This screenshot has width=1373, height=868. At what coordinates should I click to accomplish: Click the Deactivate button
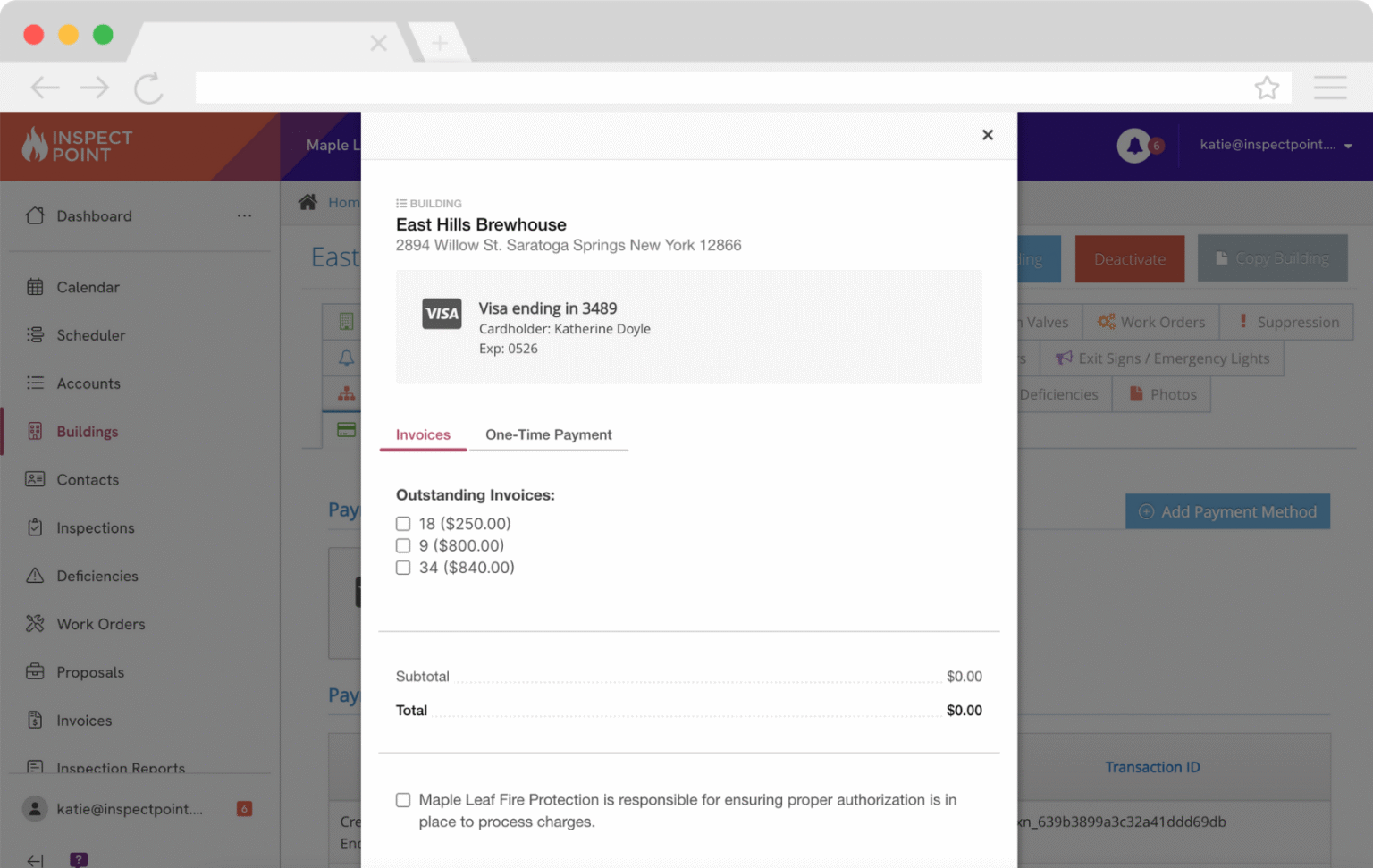pos(1129,258)
